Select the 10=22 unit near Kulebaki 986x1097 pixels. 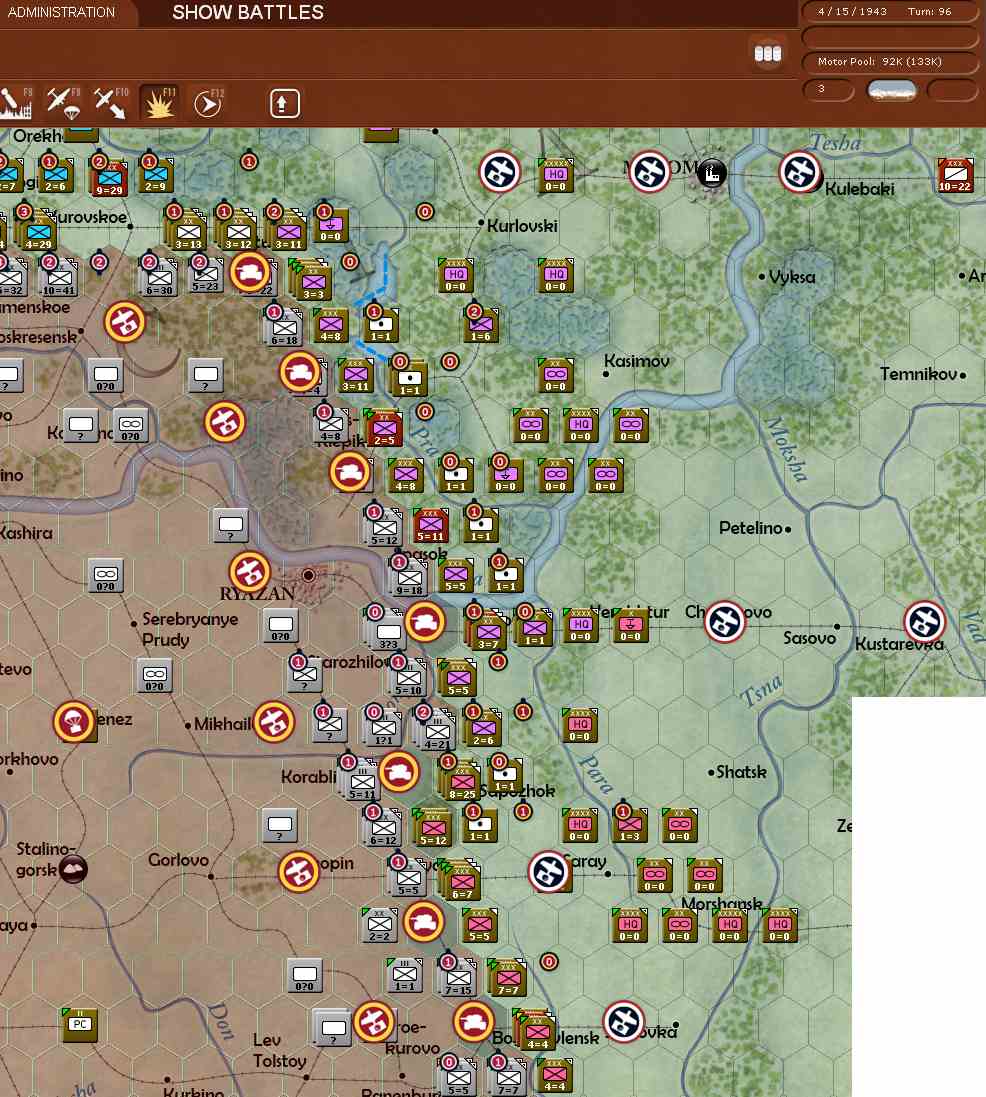(955, 175)
